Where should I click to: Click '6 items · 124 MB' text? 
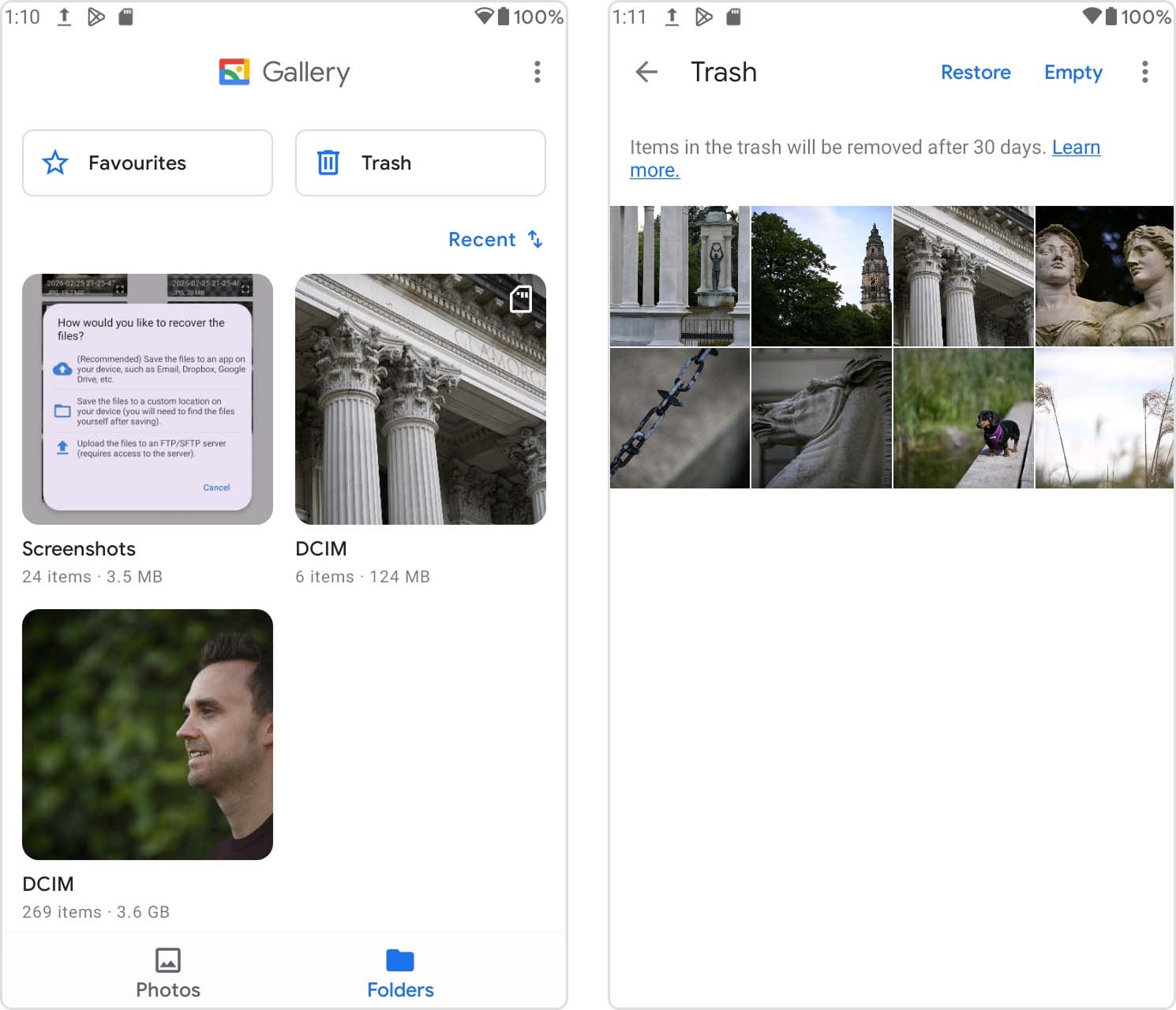tap(363, 577)
